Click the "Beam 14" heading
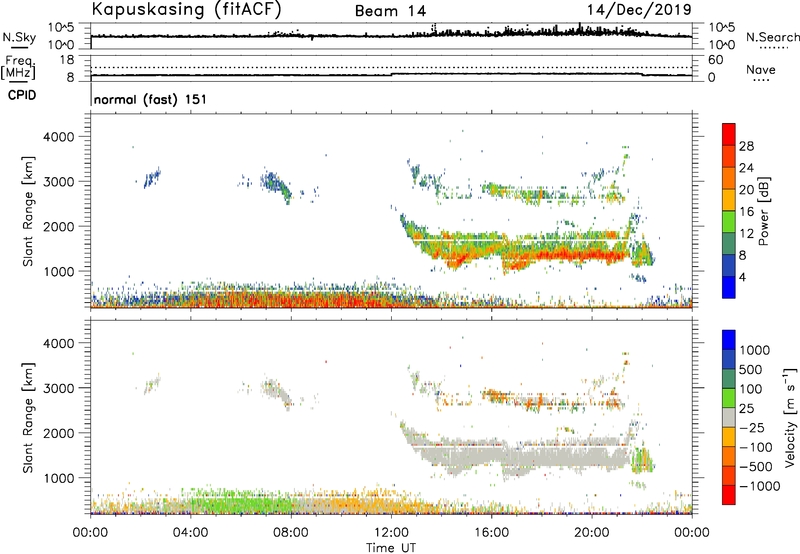 (x=390, y=11)
